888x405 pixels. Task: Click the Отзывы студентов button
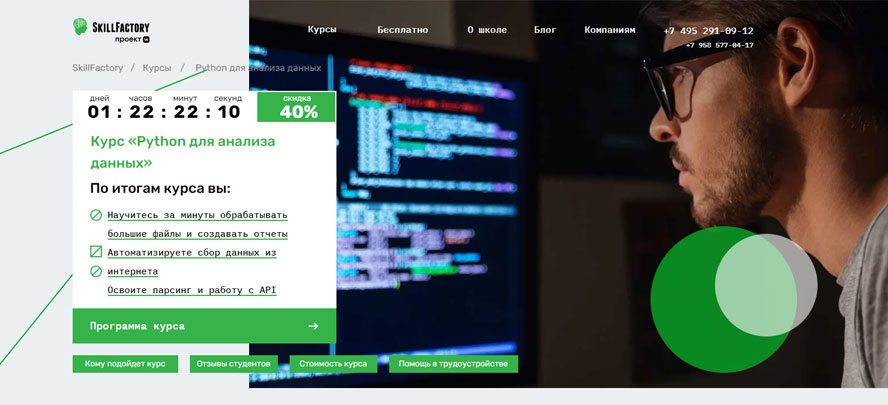[x=233, y=364]
